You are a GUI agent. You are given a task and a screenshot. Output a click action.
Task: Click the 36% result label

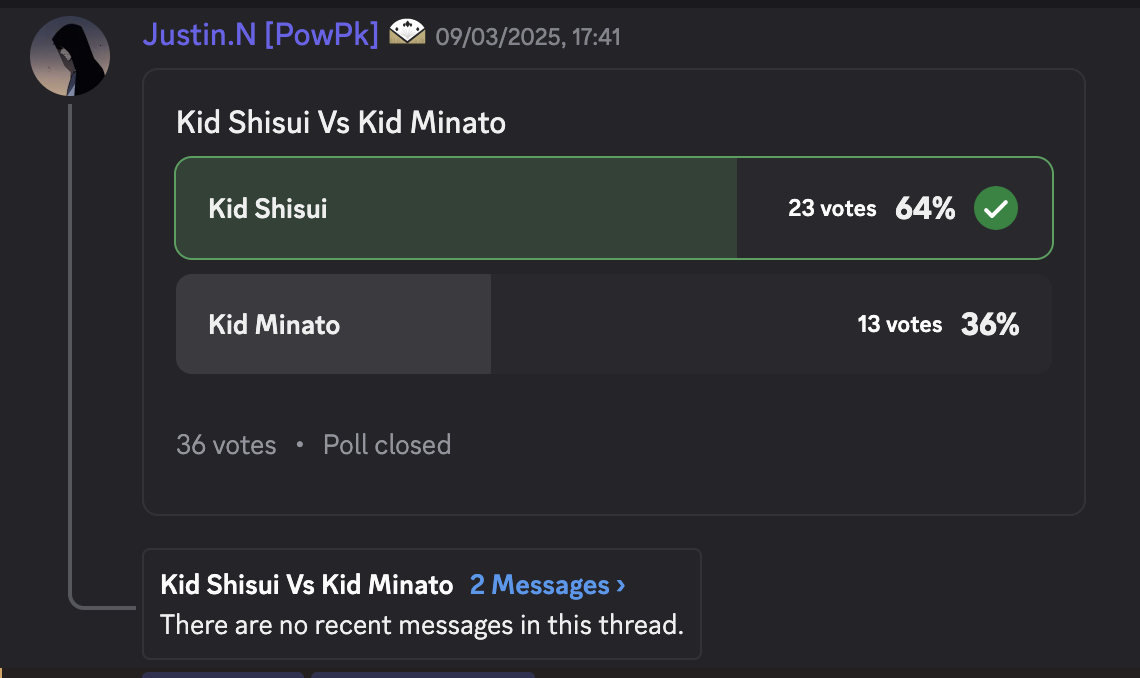[x=990, y=324]
